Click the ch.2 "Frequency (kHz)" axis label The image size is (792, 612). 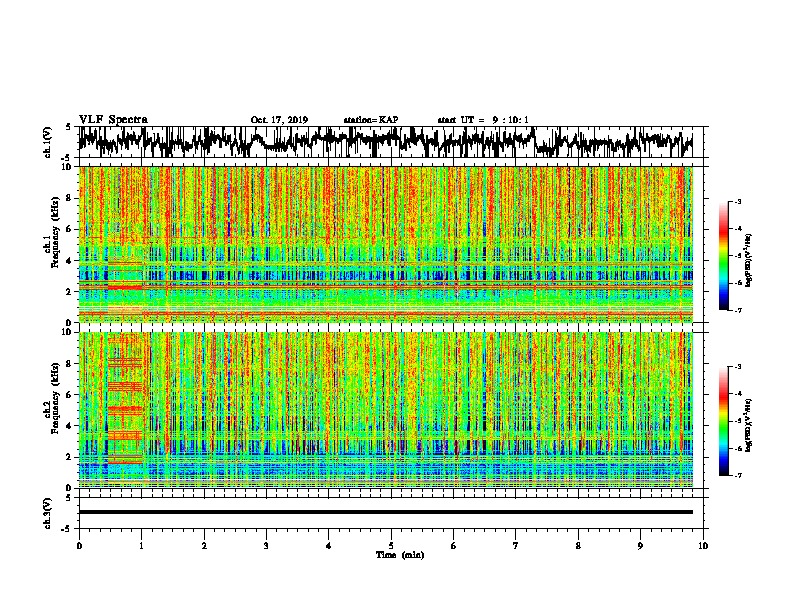(x=55, y=397)
